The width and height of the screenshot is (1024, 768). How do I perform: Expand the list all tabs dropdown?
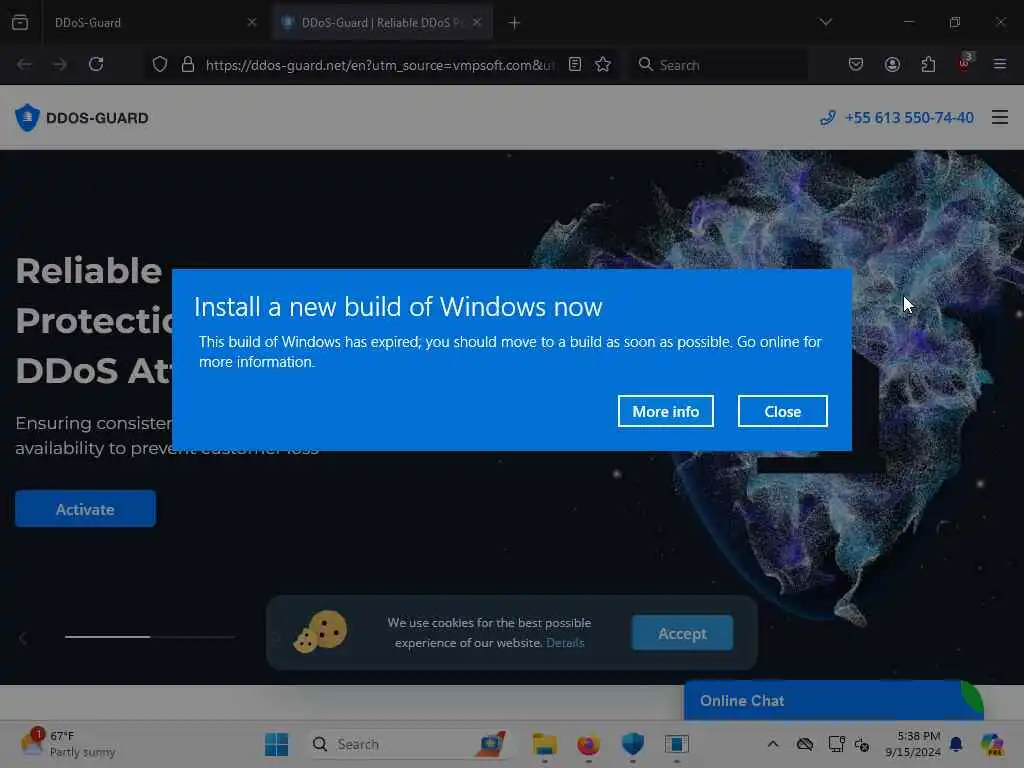coord(825,22)
